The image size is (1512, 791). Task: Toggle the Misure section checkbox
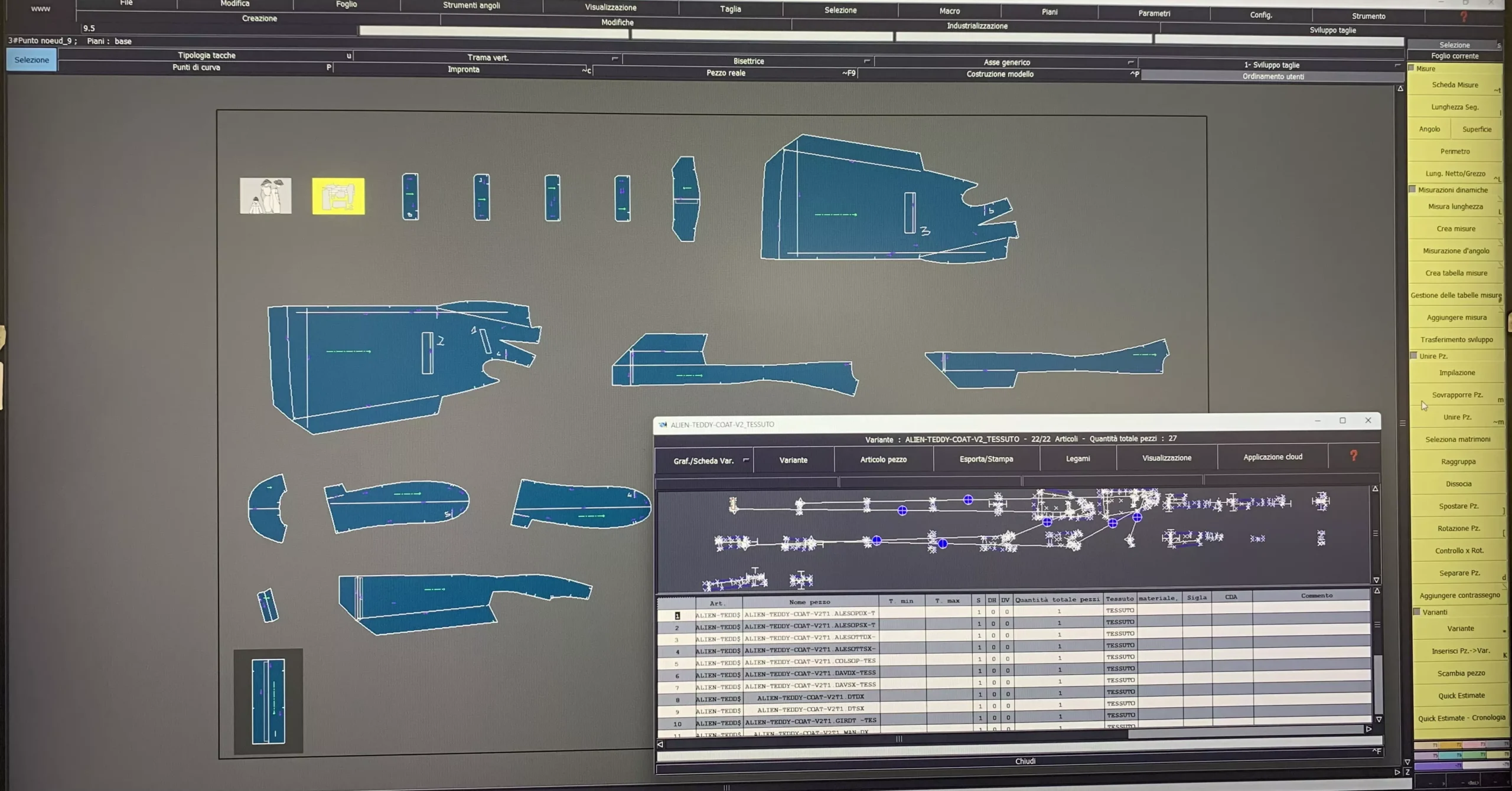point(1412,68)
